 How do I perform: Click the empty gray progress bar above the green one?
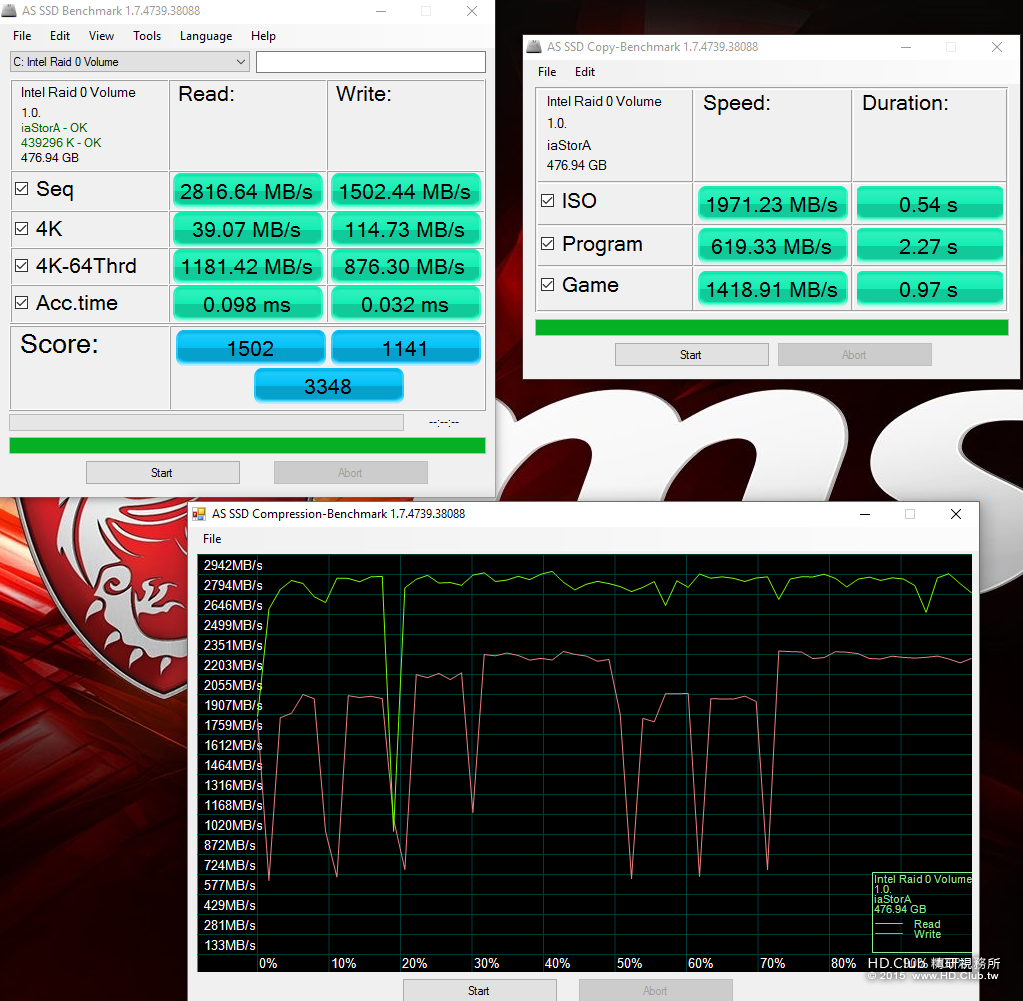tap(206, 422)
